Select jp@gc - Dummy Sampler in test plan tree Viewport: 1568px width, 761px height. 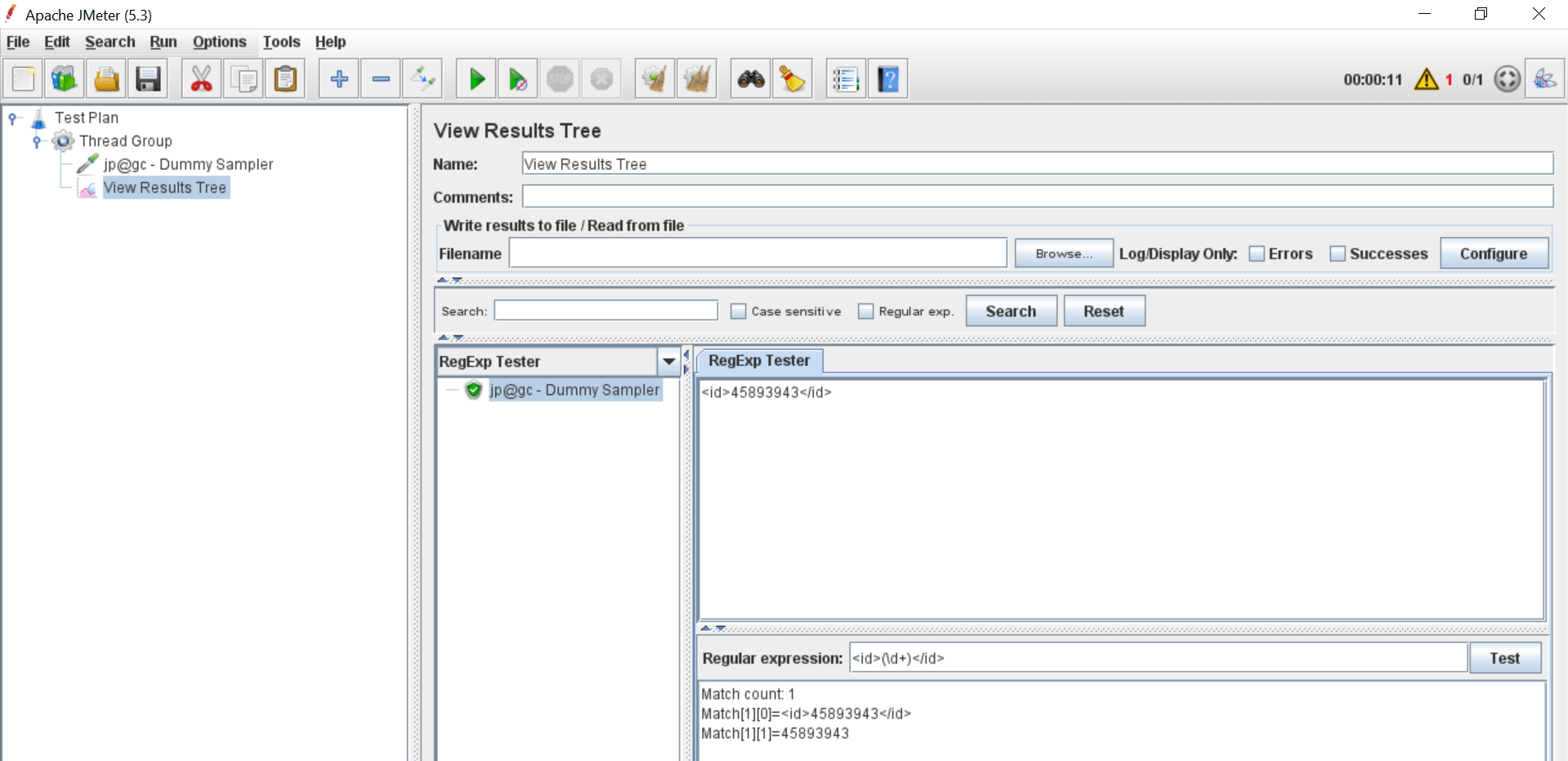point(188,164)
